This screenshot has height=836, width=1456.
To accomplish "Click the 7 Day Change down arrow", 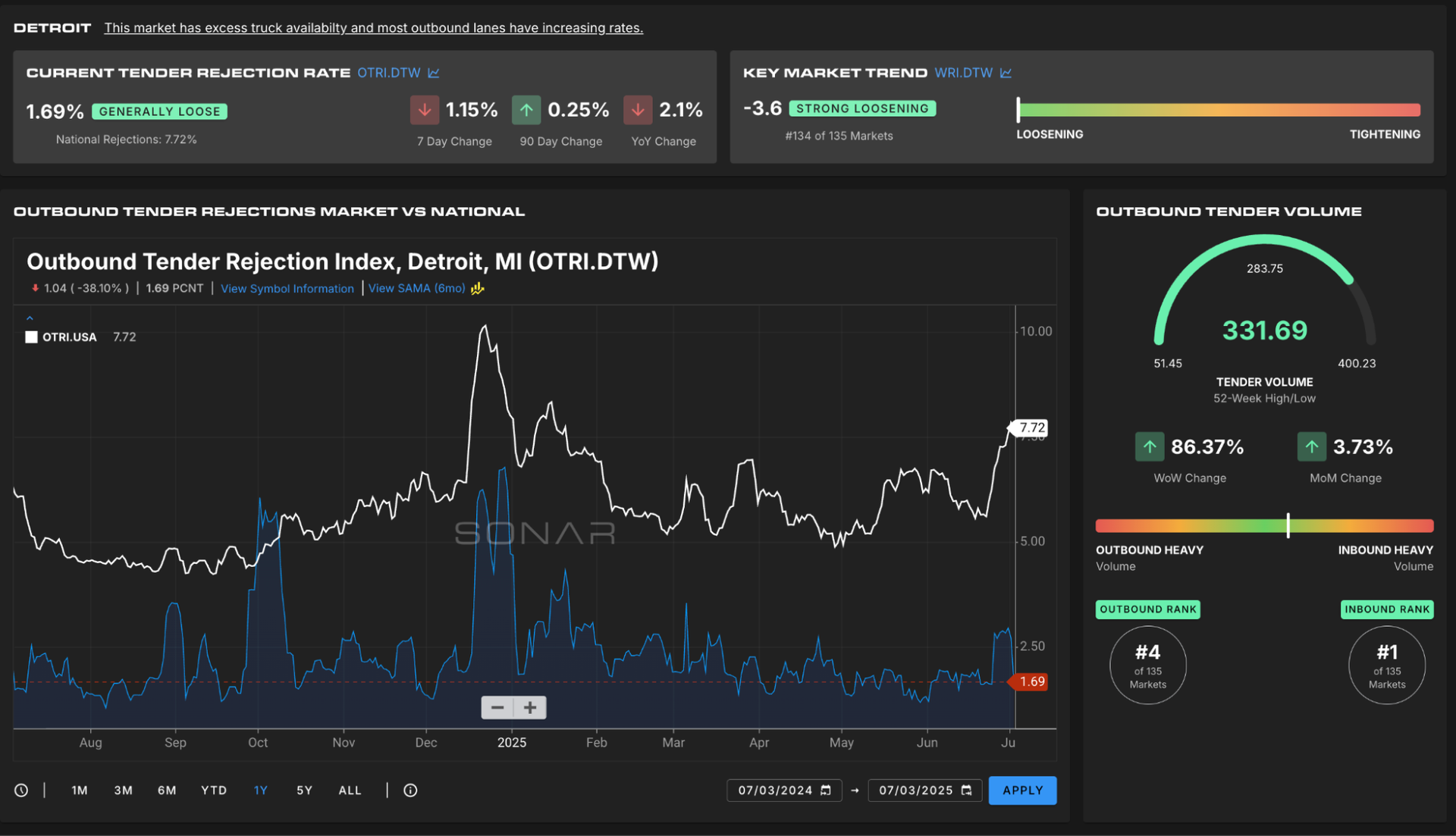I will pos(425,110).
